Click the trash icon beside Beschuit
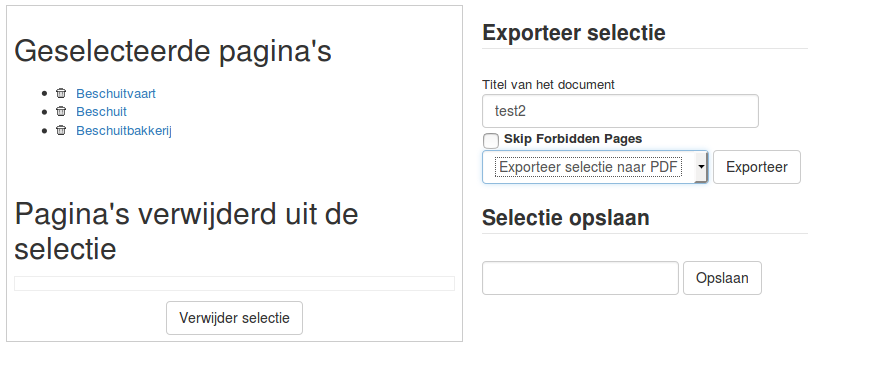Viewport: 875px width, 373px height. pyautogui.click(x=61, y=111)
